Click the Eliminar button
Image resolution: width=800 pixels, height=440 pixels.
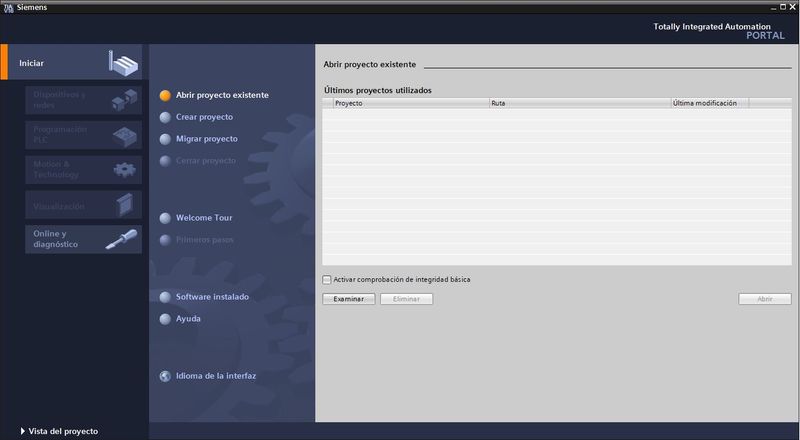pos(407,299)
